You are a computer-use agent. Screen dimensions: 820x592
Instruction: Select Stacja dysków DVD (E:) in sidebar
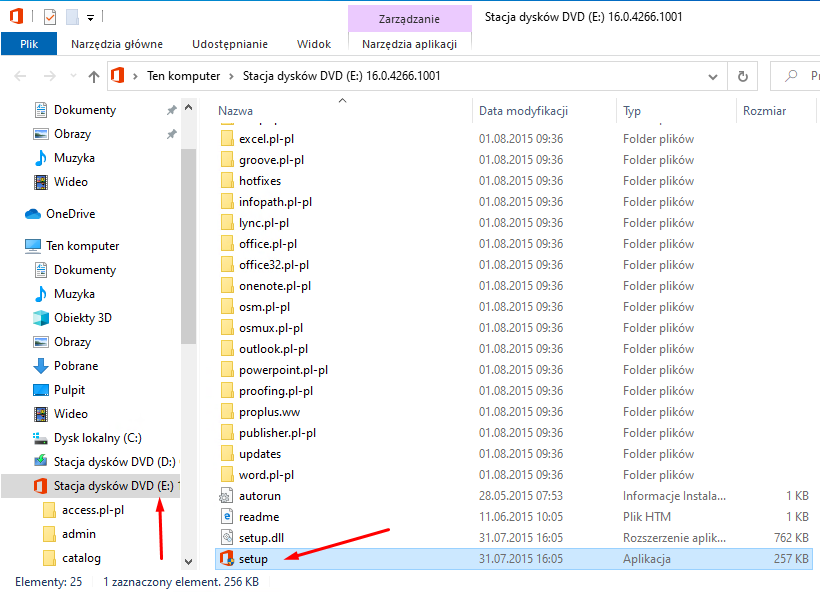113,486
